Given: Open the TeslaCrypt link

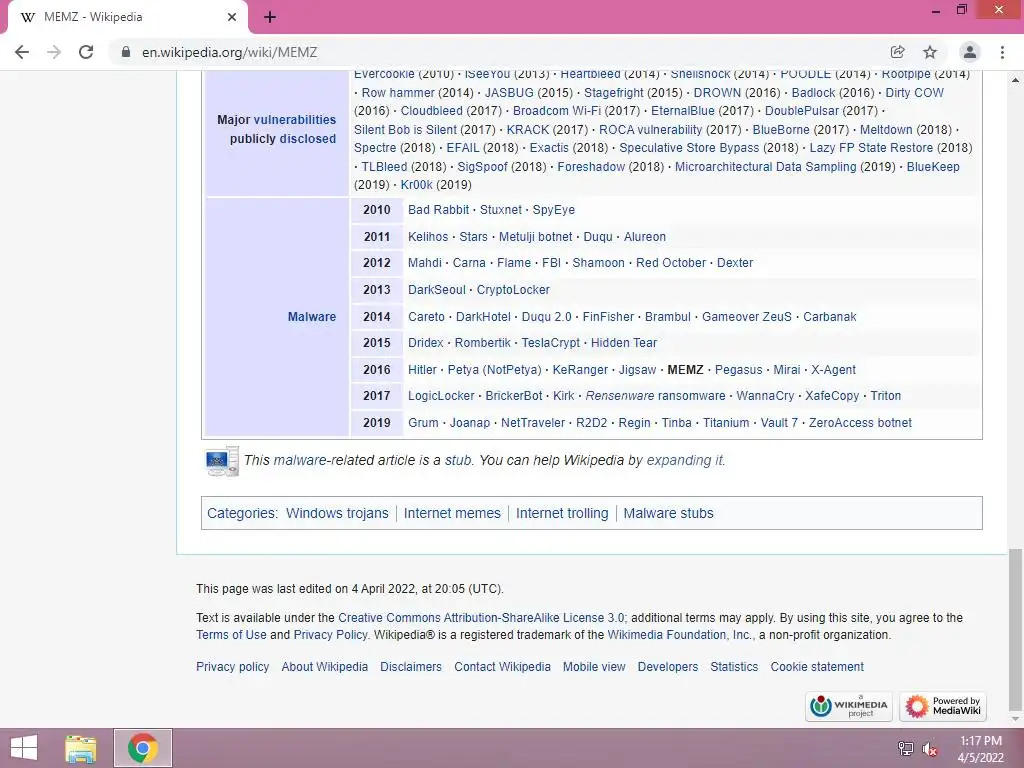Looking at the screenshot, I should (551, 343).
